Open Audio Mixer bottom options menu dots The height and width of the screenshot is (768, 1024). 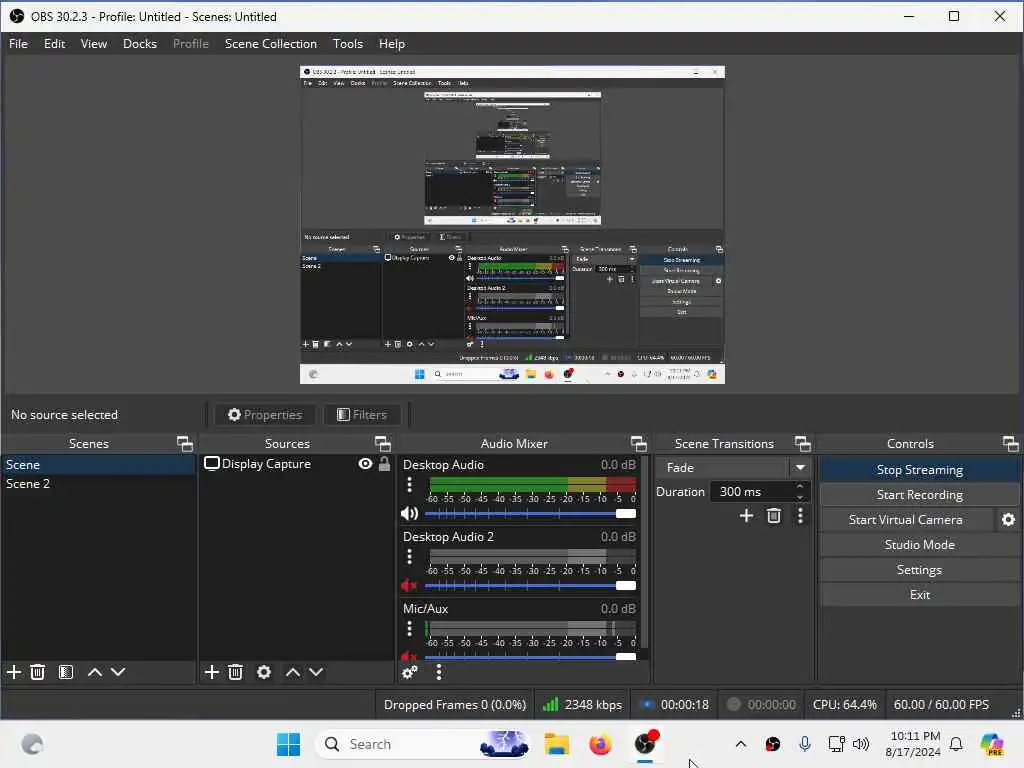[x=439, y=672]
